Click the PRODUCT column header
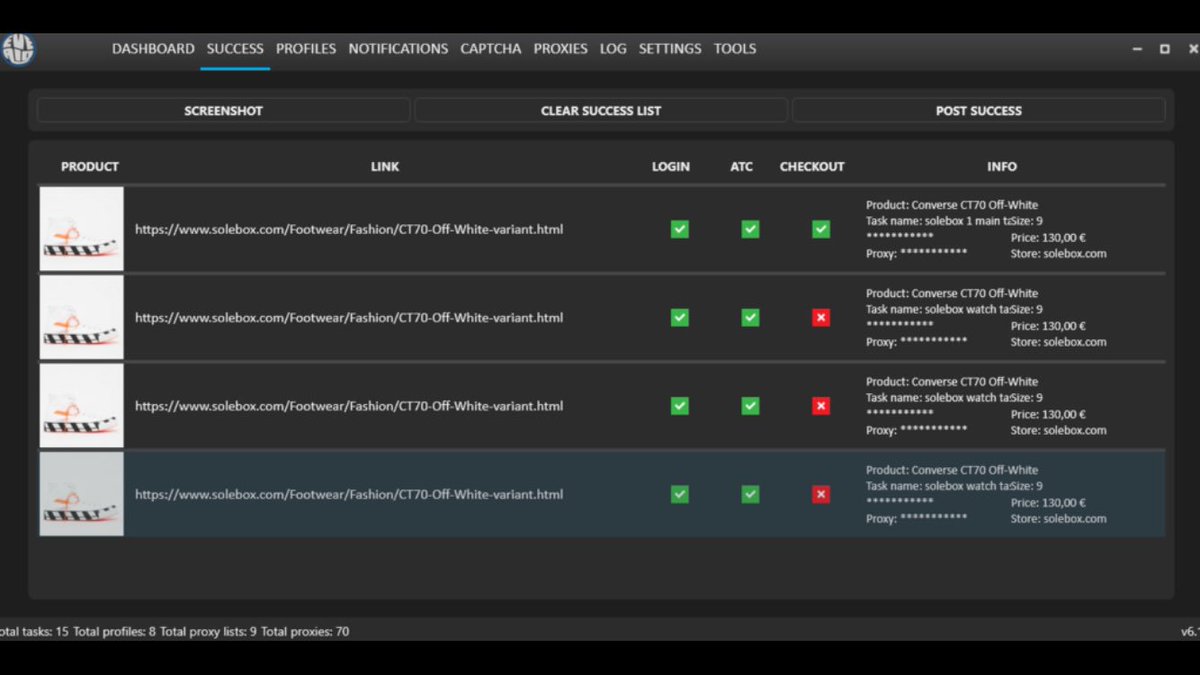Image resolution: width=1200 pixels, height=675 pixels. point(90,167)
